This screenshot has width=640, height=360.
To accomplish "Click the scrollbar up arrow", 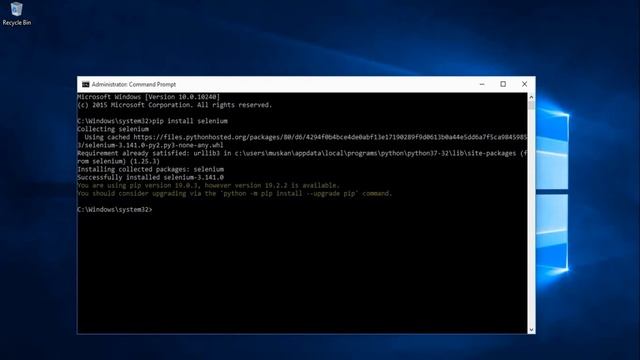I will click(x=531, y=97).
